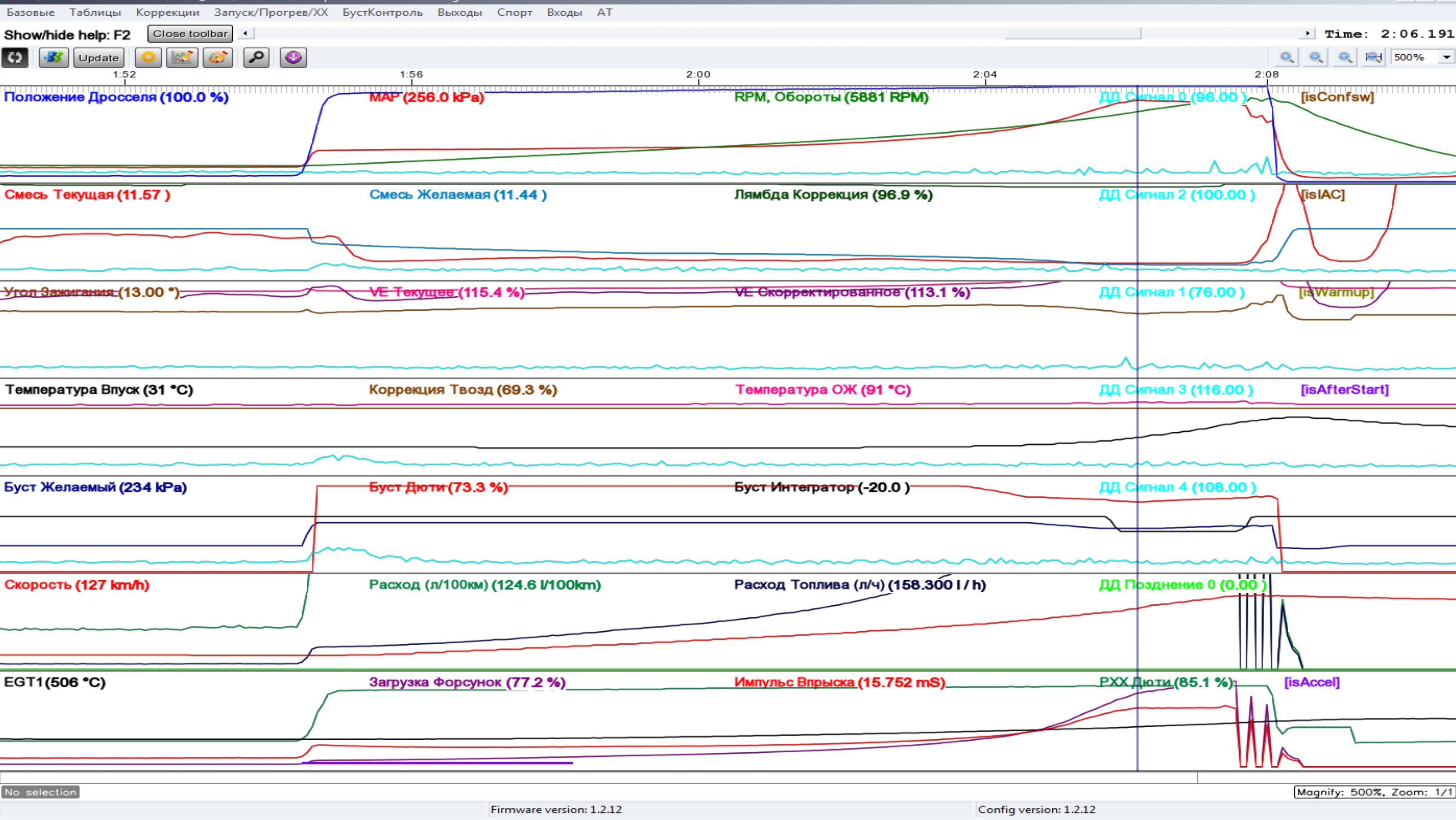The image size is (1456, 820).
Task: Click the orange gear settings icon
Action: (x=148, y=58)
